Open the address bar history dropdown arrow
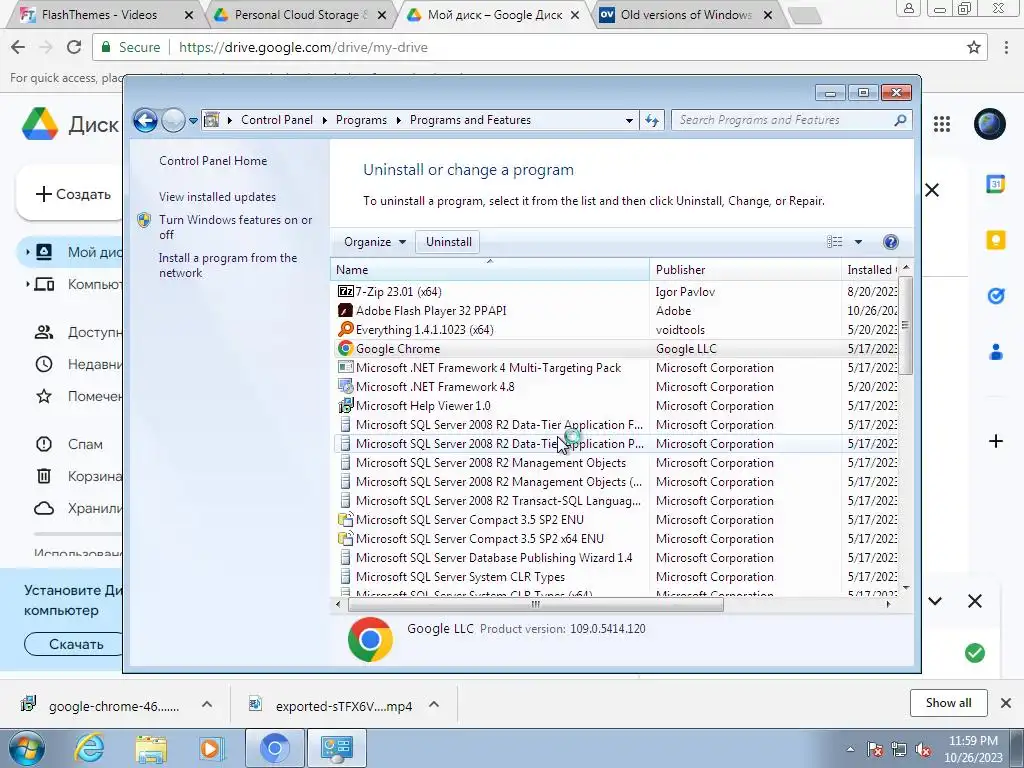 (629, 121)
